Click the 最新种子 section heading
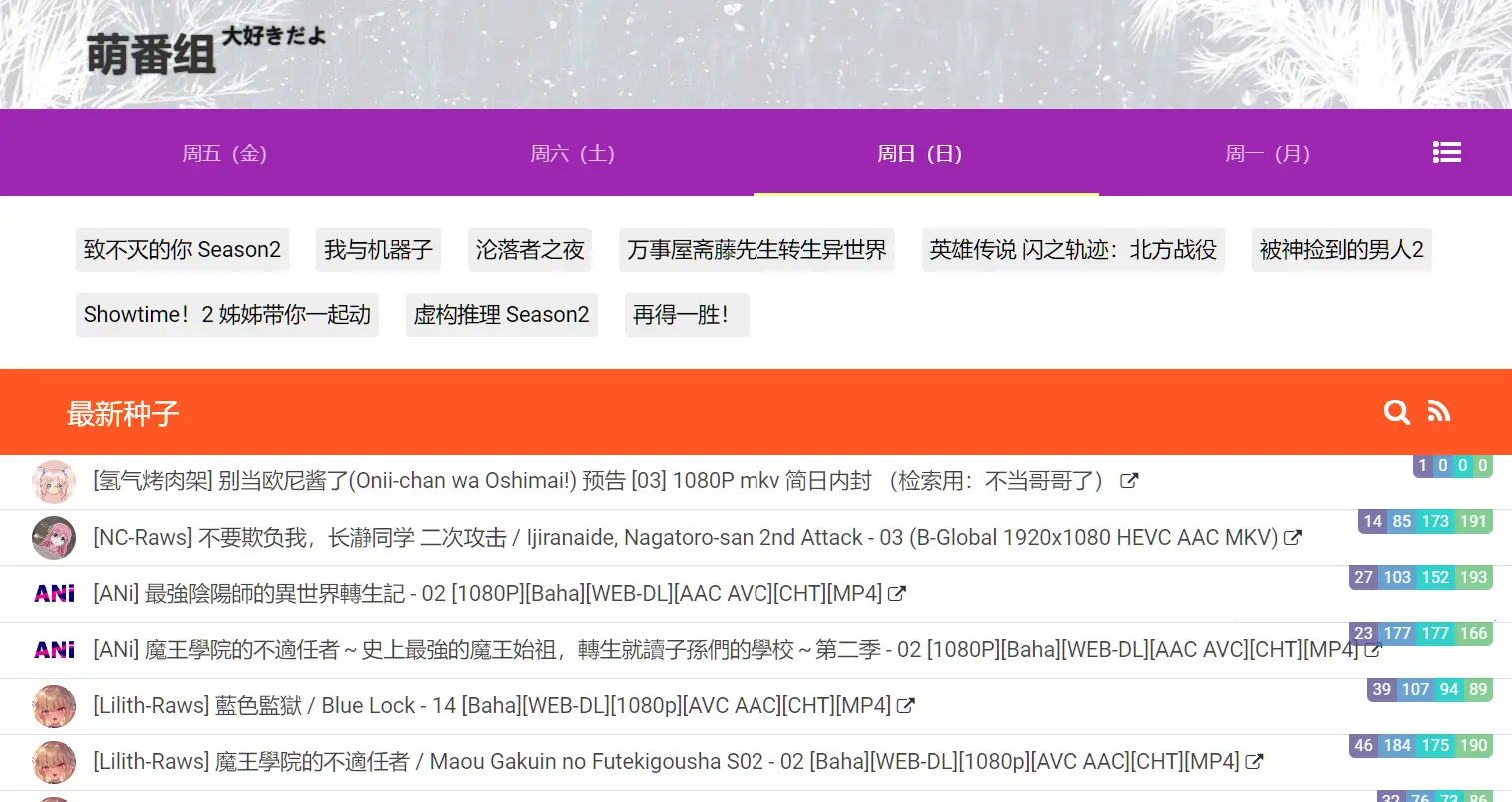Screen dimensions: 1512x802 point(123,413)
